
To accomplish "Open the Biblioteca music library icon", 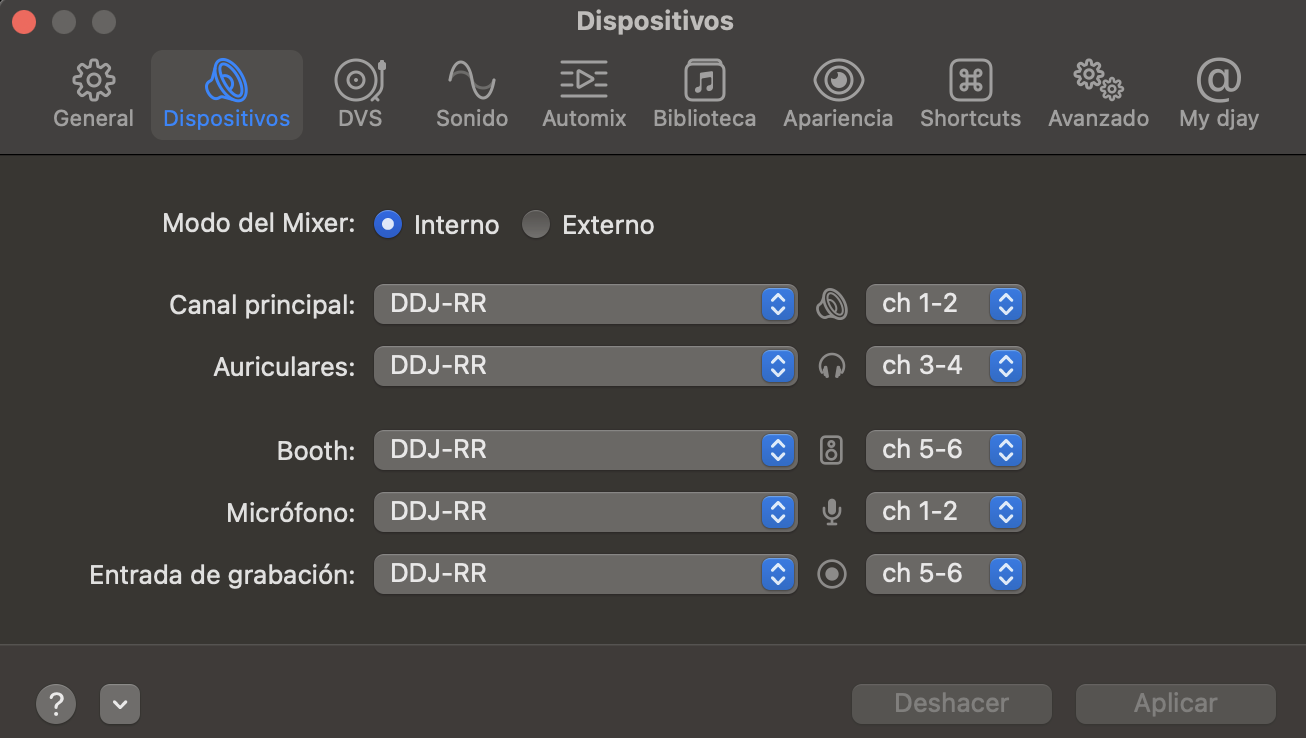I will coord(704,82).
